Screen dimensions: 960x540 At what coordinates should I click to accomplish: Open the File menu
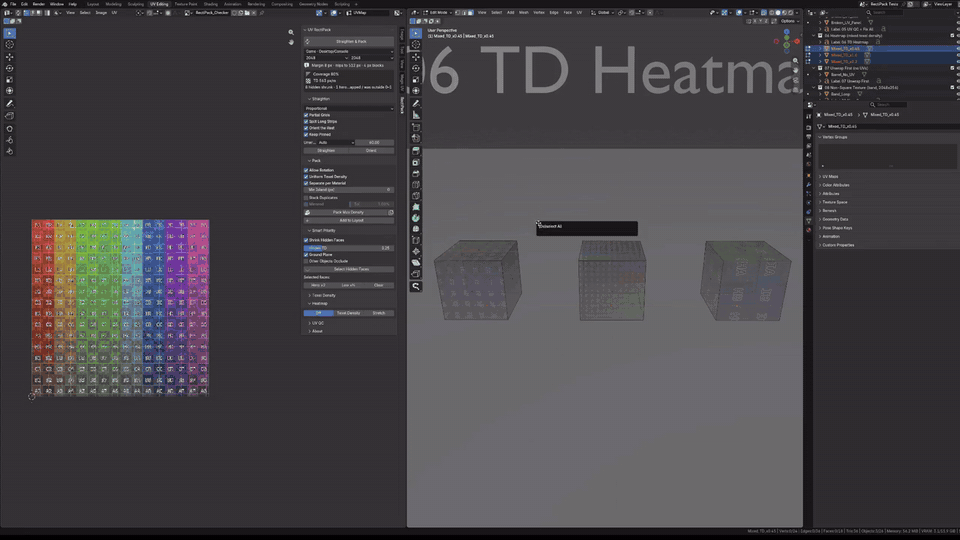pos(12,4)
